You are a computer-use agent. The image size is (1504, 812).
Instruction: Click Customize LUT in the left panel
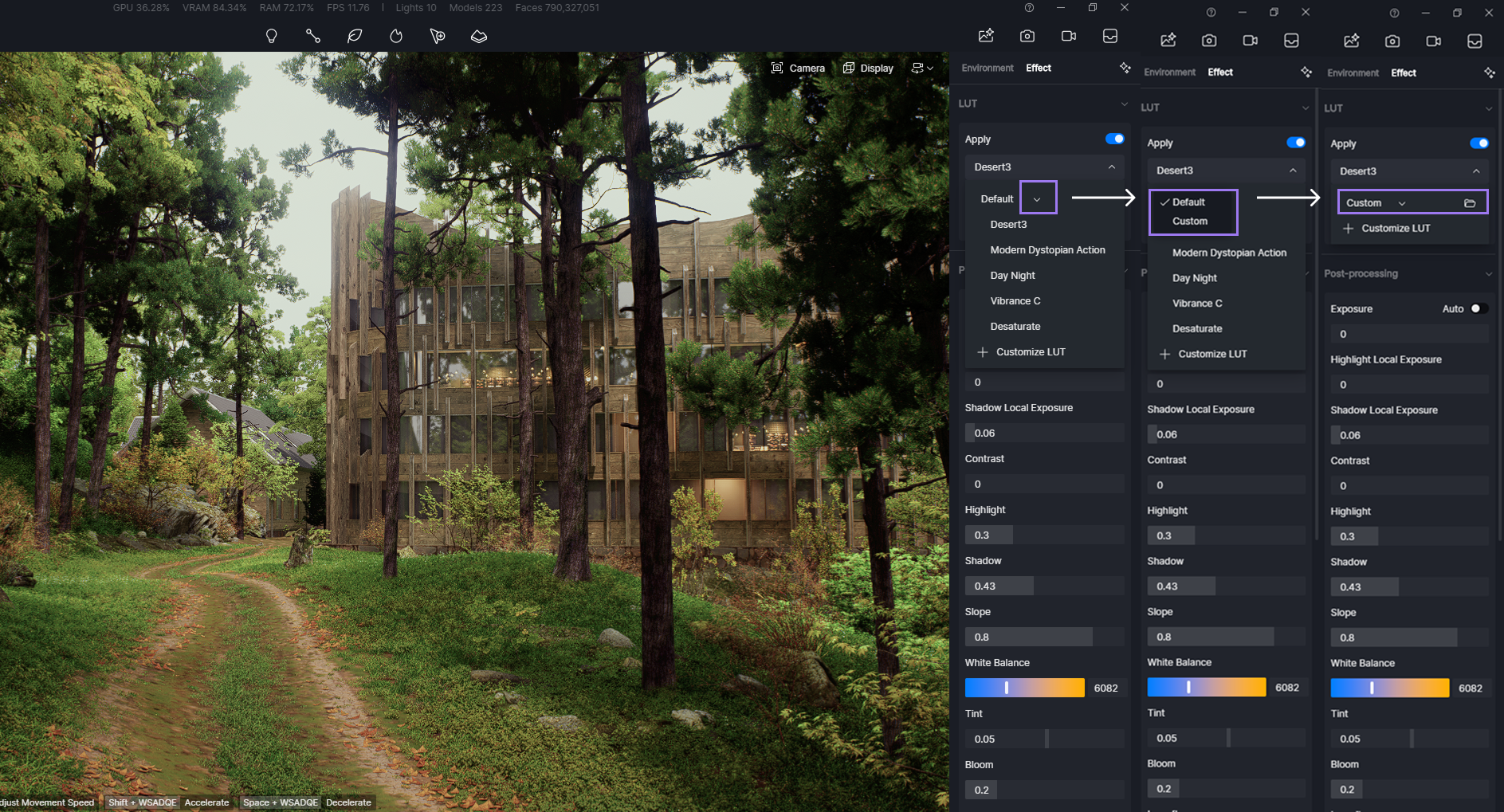1022,352
